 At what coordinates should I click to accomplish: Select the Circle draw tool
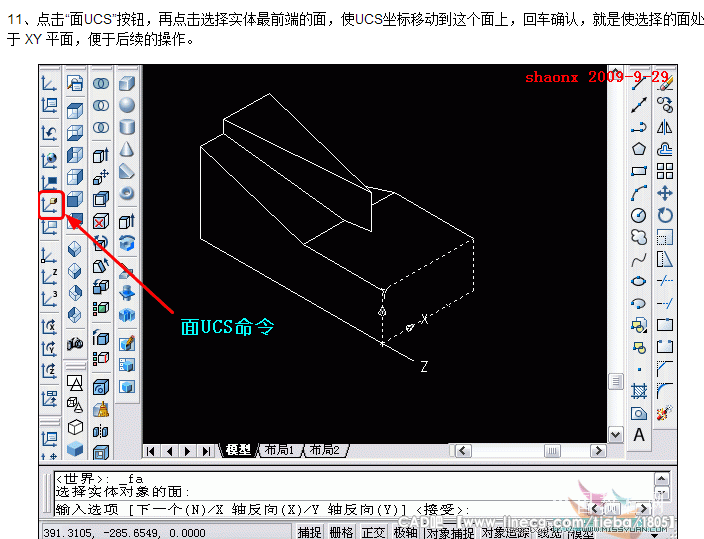click(638, 215)
